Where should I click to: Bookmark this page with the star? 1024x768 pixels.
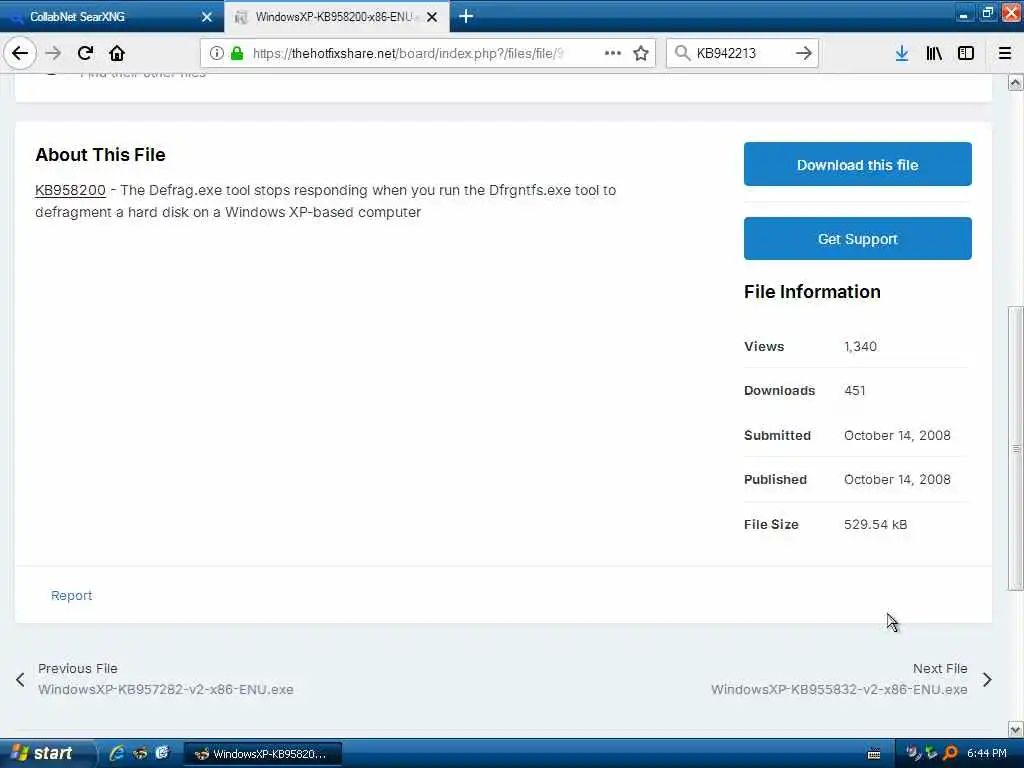tap(641, 53)
